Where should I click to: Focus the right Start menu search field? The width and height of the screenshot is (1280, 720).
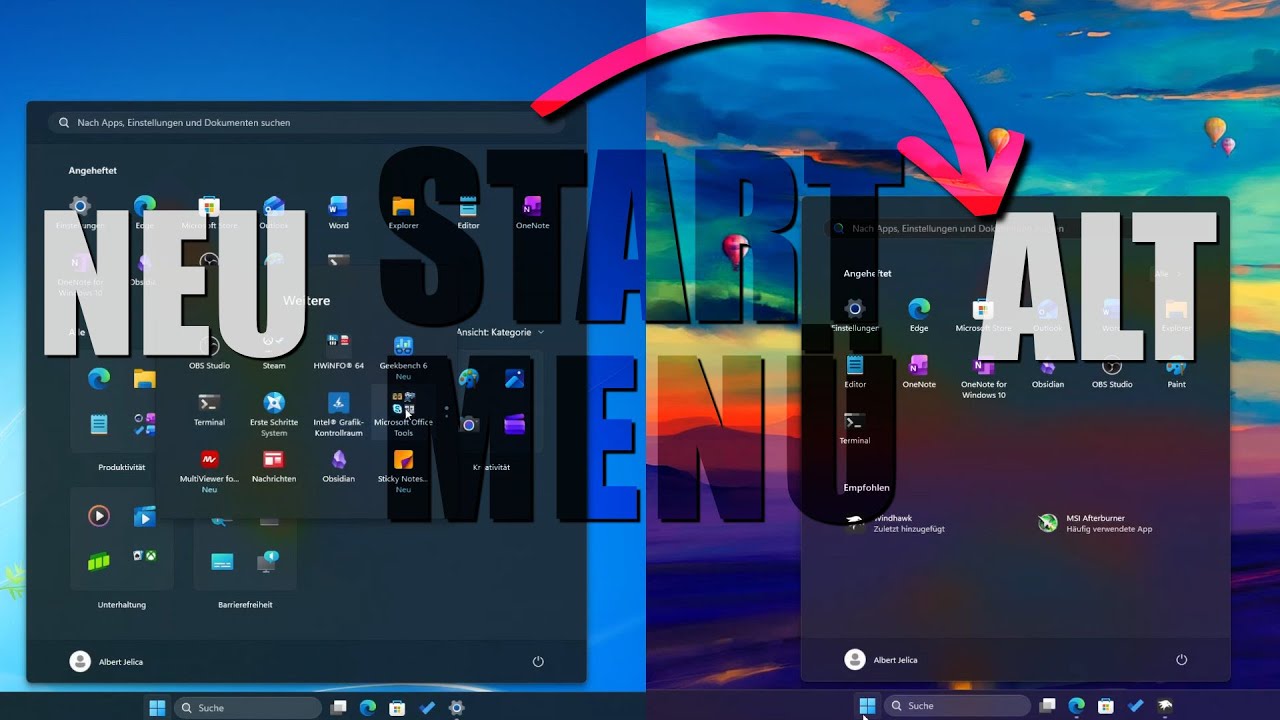coord(1015,228)
